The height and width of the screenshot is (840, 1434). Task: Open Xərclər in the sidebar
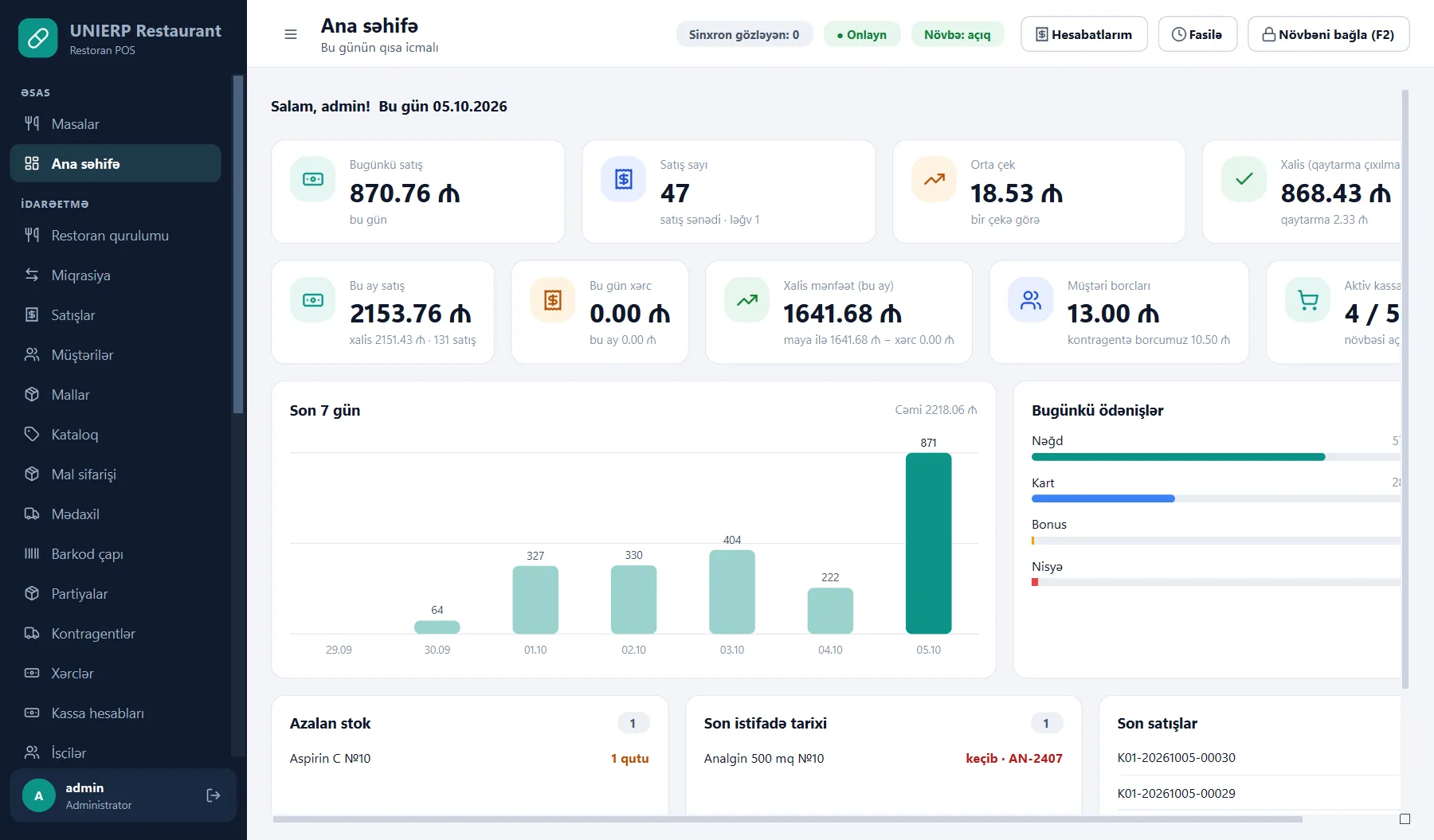116,673
